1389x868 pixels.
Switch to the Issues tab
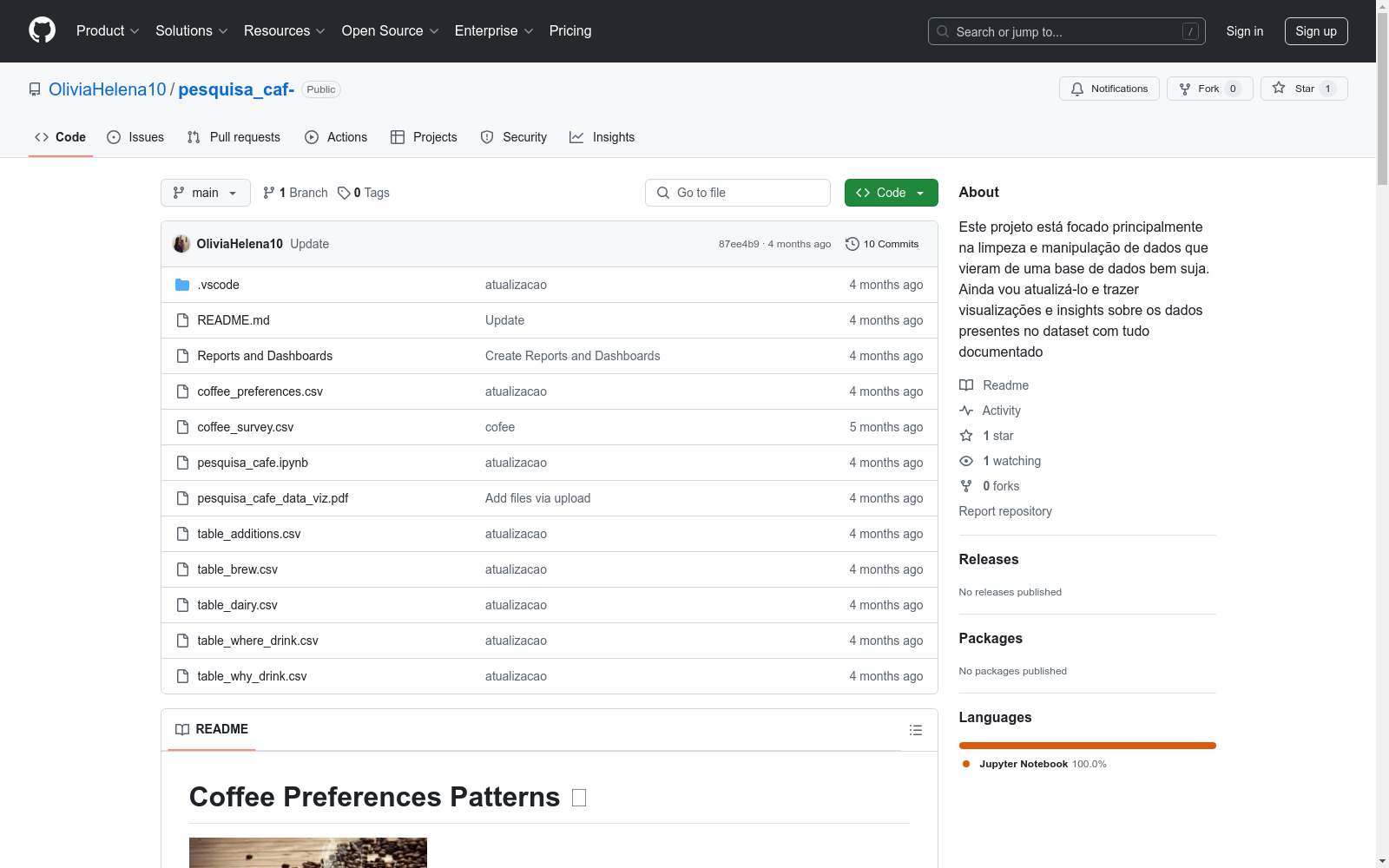click(135, 137)
